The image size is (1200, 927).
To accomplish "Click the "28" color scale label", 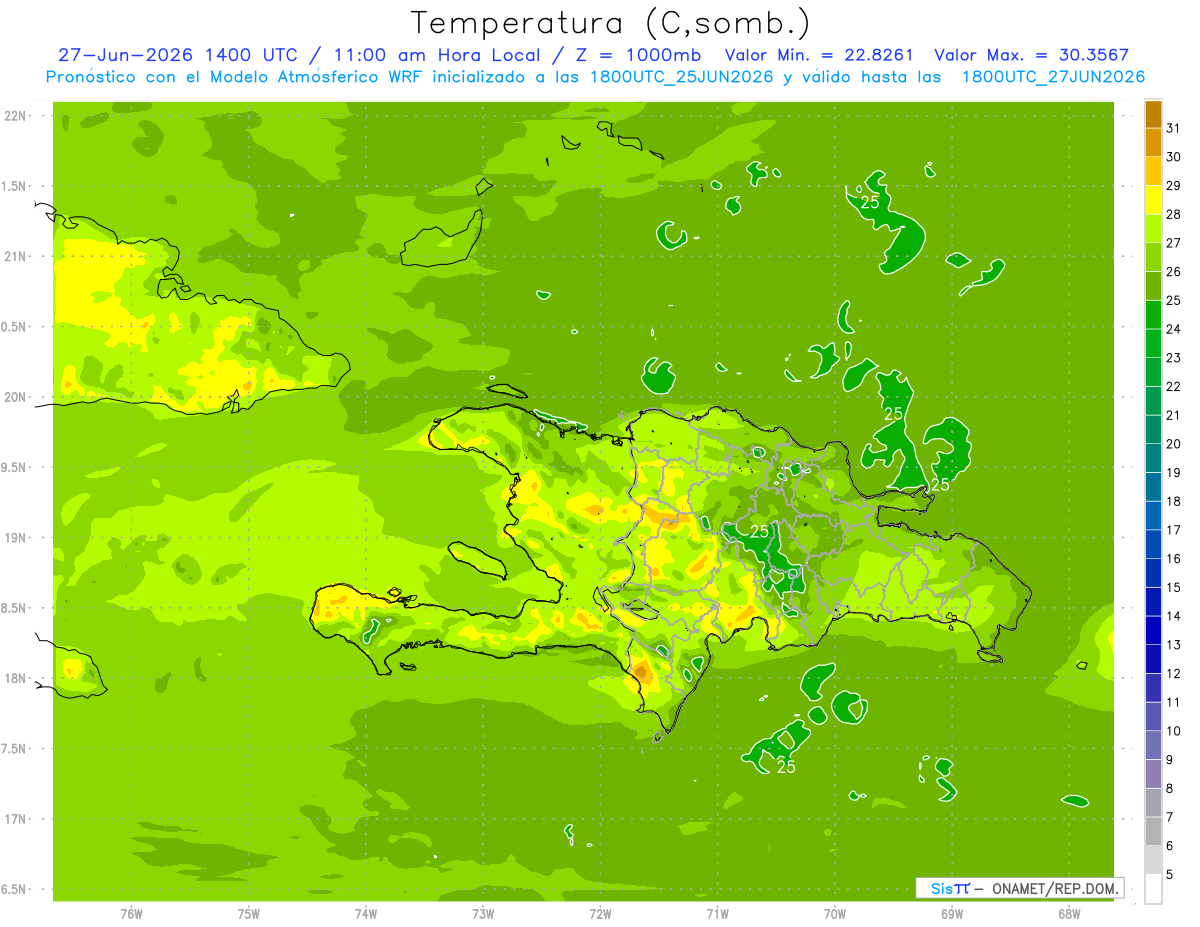I will click(1174, 214).
